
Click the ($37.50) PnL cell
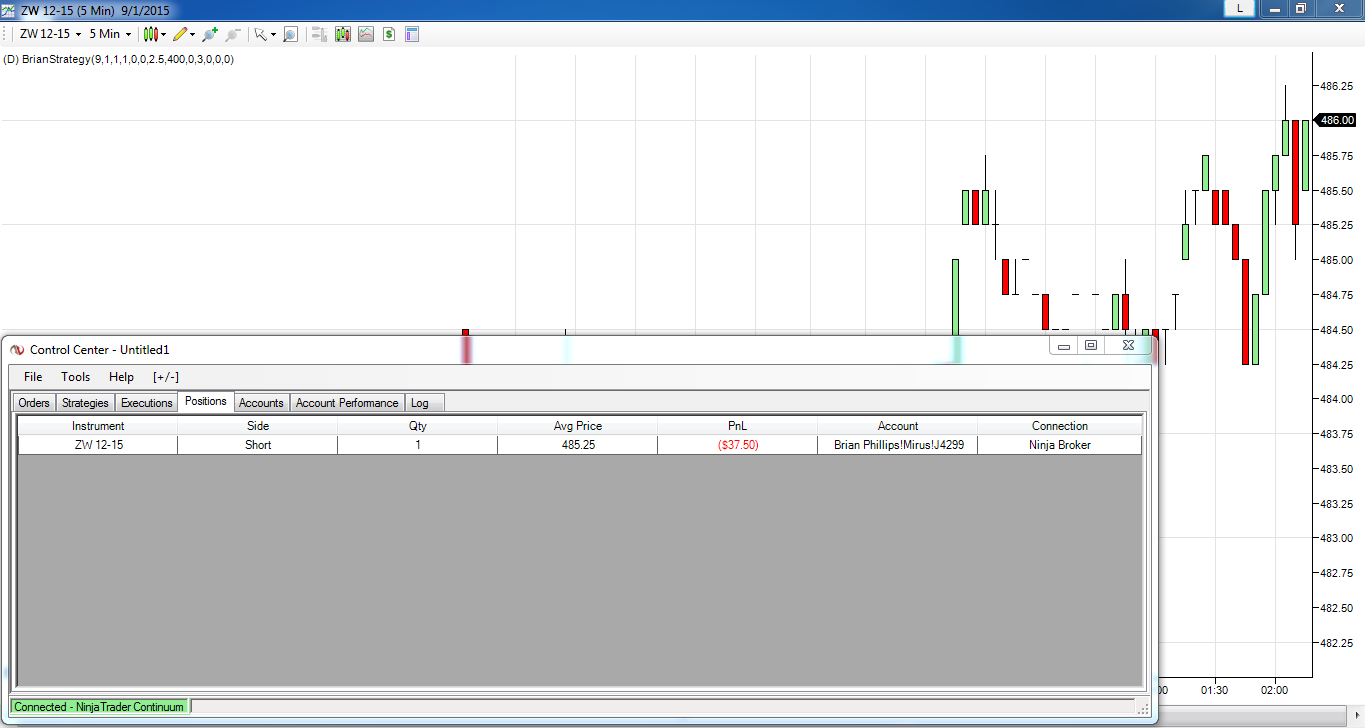tap(738, 445)
